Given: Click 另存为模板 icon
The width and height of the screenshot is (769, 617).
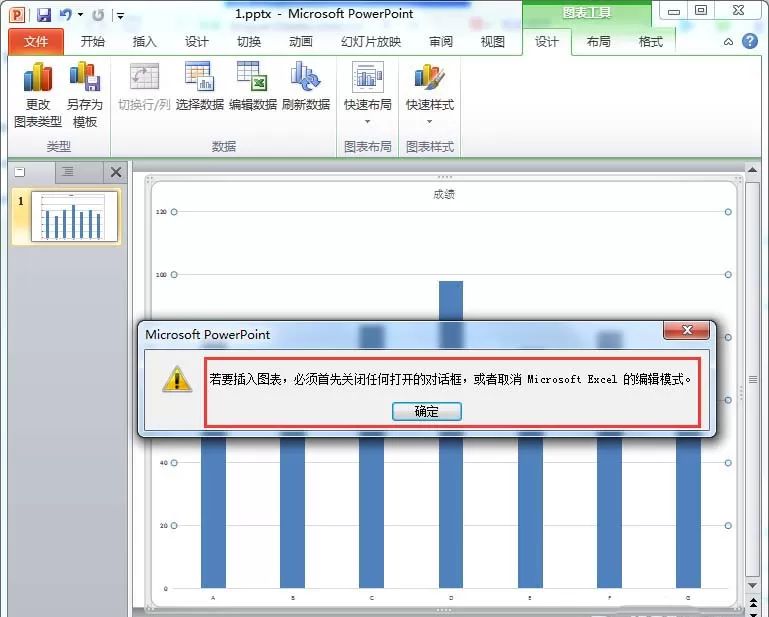Looking at the screenshot, I should pyautogui.click(x=85, y=77).
